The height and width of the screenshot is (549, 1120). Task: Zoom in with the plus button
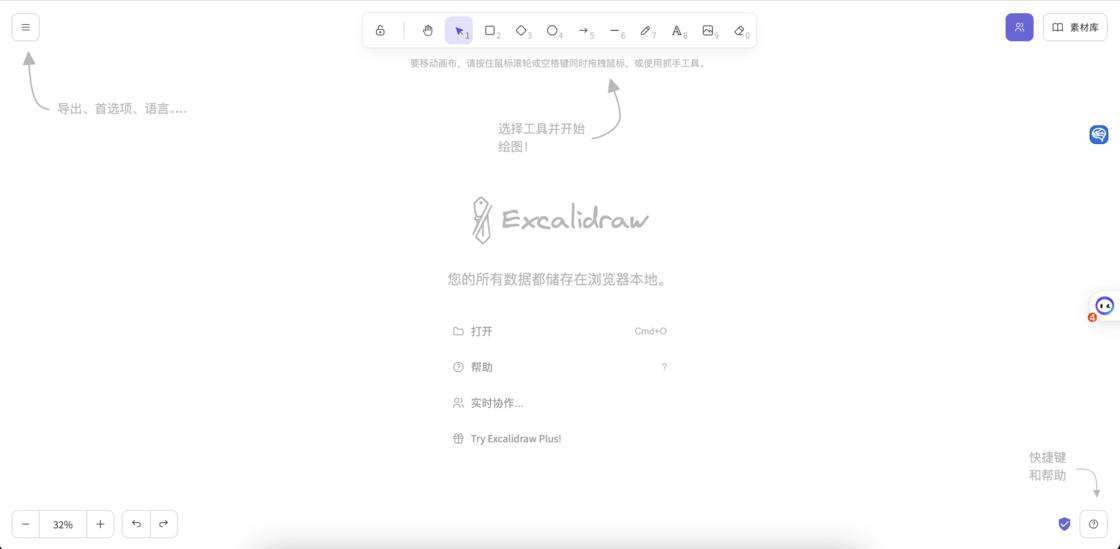pyautogui.click(x=100, y=524)
